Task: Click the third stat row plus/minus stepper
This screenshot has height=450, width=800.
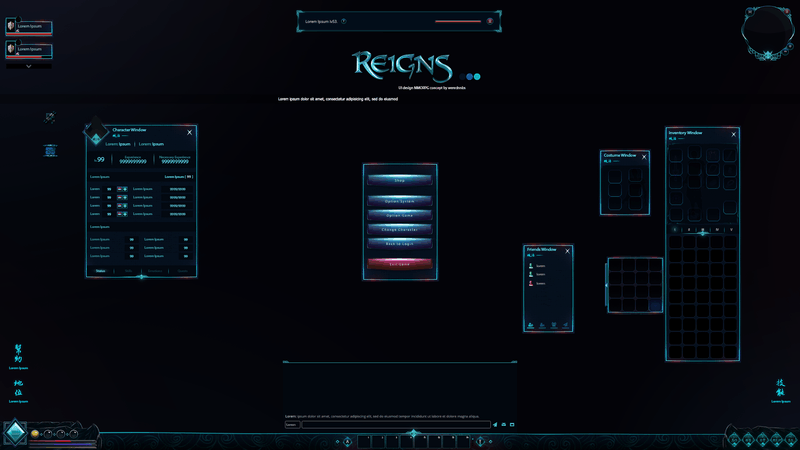Action: (x=122, y=206)
